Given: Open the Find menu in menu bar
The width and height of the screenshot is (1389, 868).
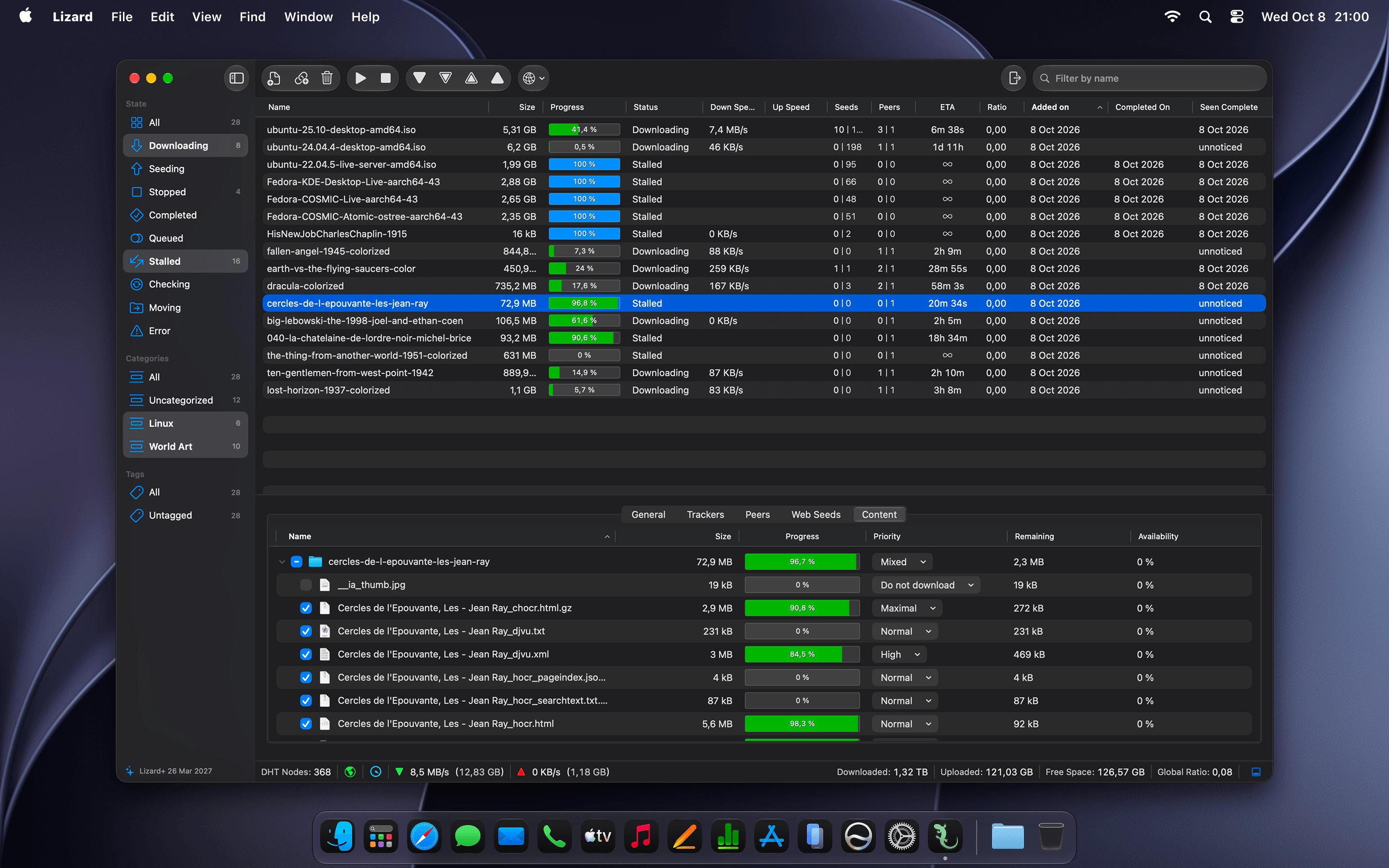Looking at the screenshot, I should click(253, 17).
